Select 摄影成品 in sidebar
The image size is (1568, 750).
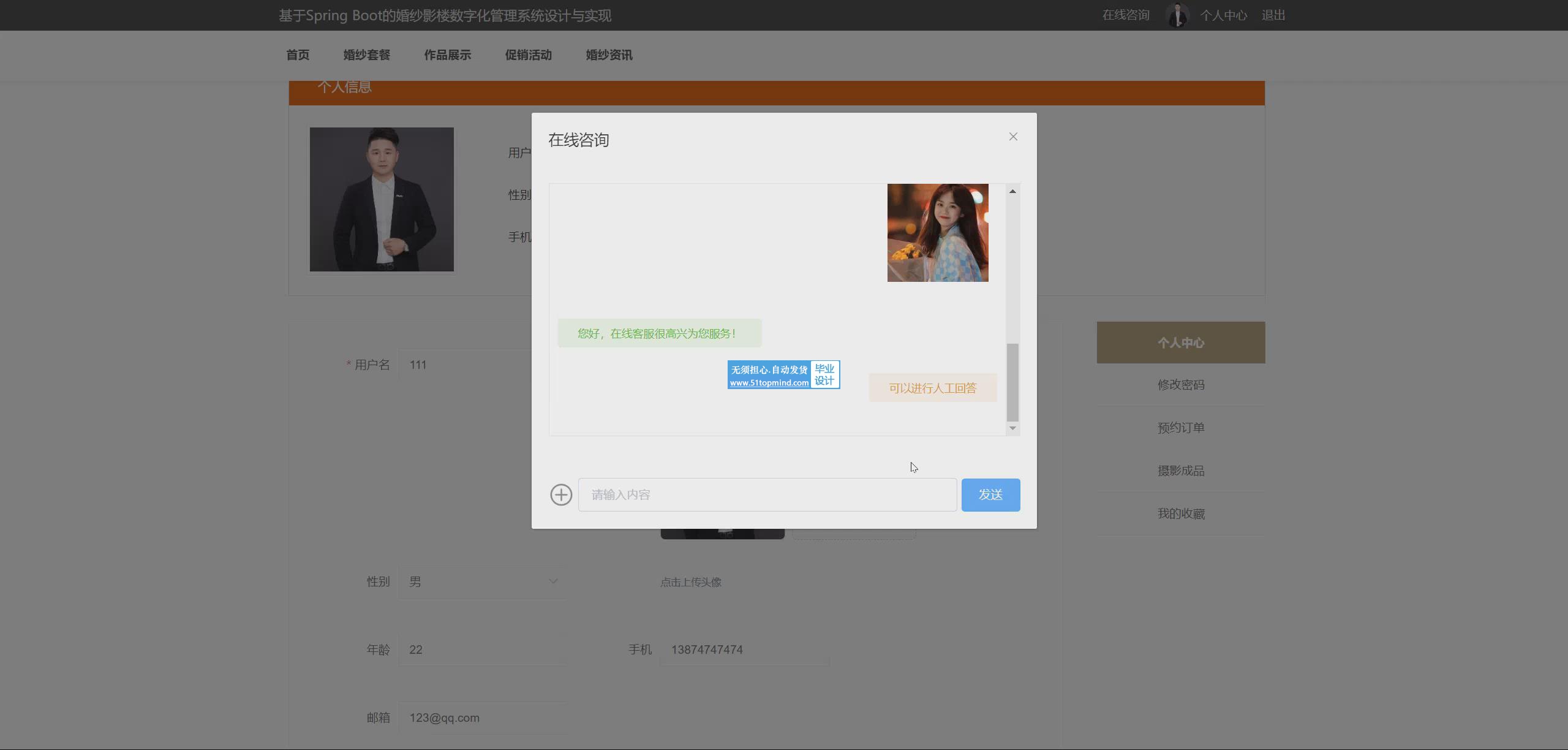coord(1181,471)
